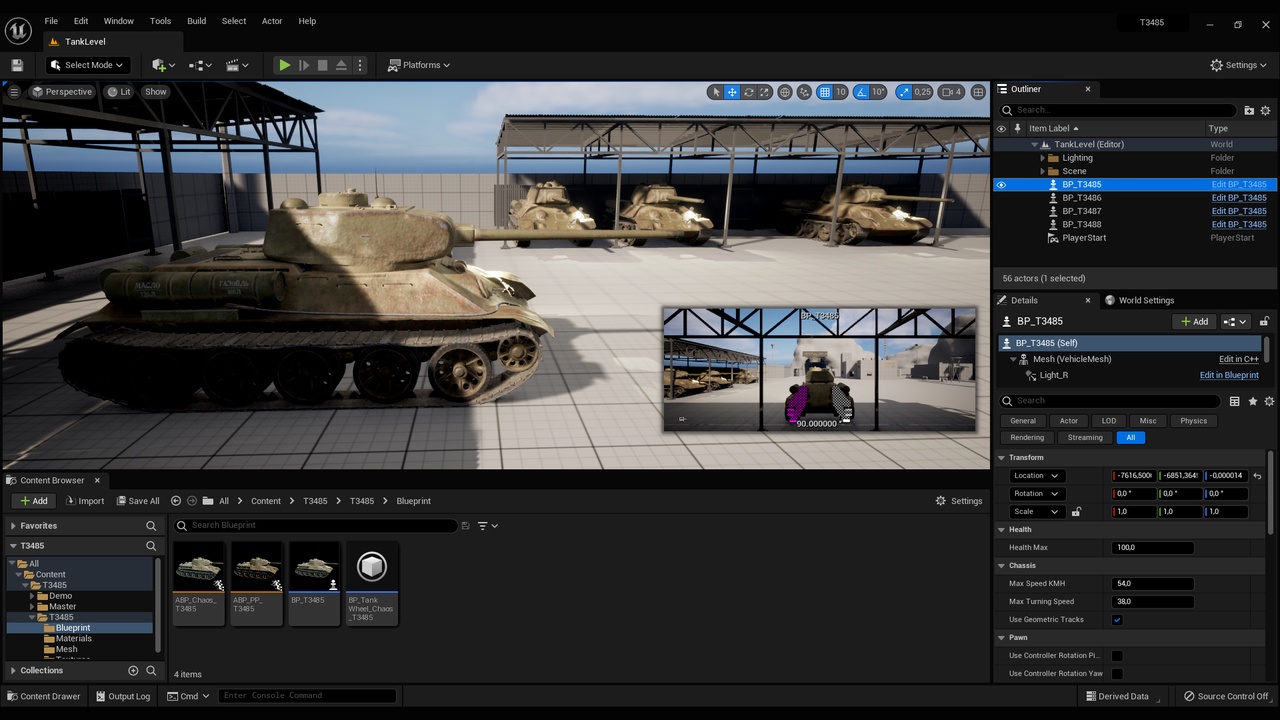
Task: Click the Edit in C++ link
Action: 1238,359
